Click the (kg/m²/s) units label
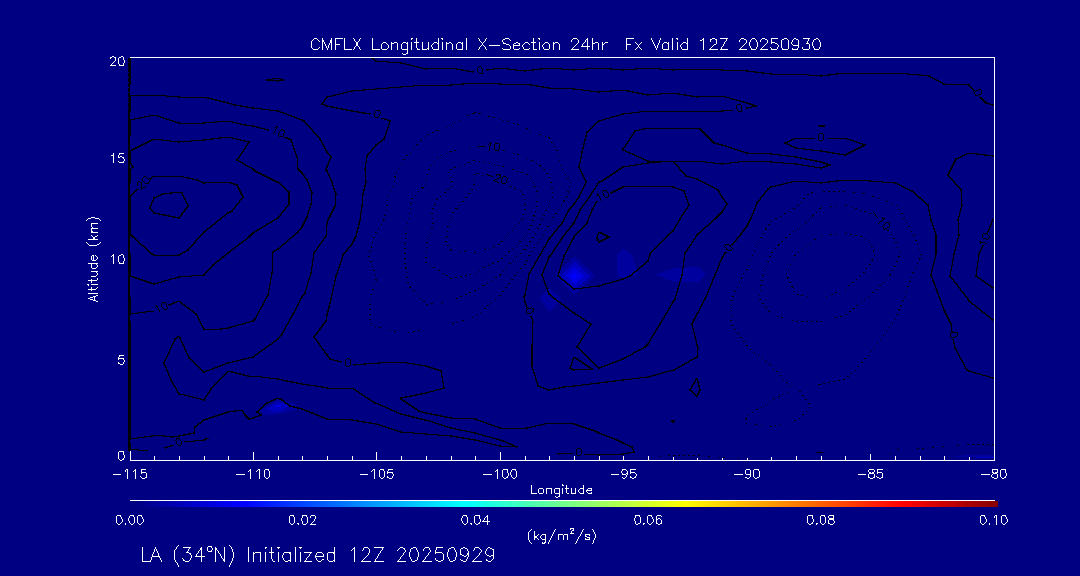This screenshot has height=576, width=1080. tap(561, 535)
